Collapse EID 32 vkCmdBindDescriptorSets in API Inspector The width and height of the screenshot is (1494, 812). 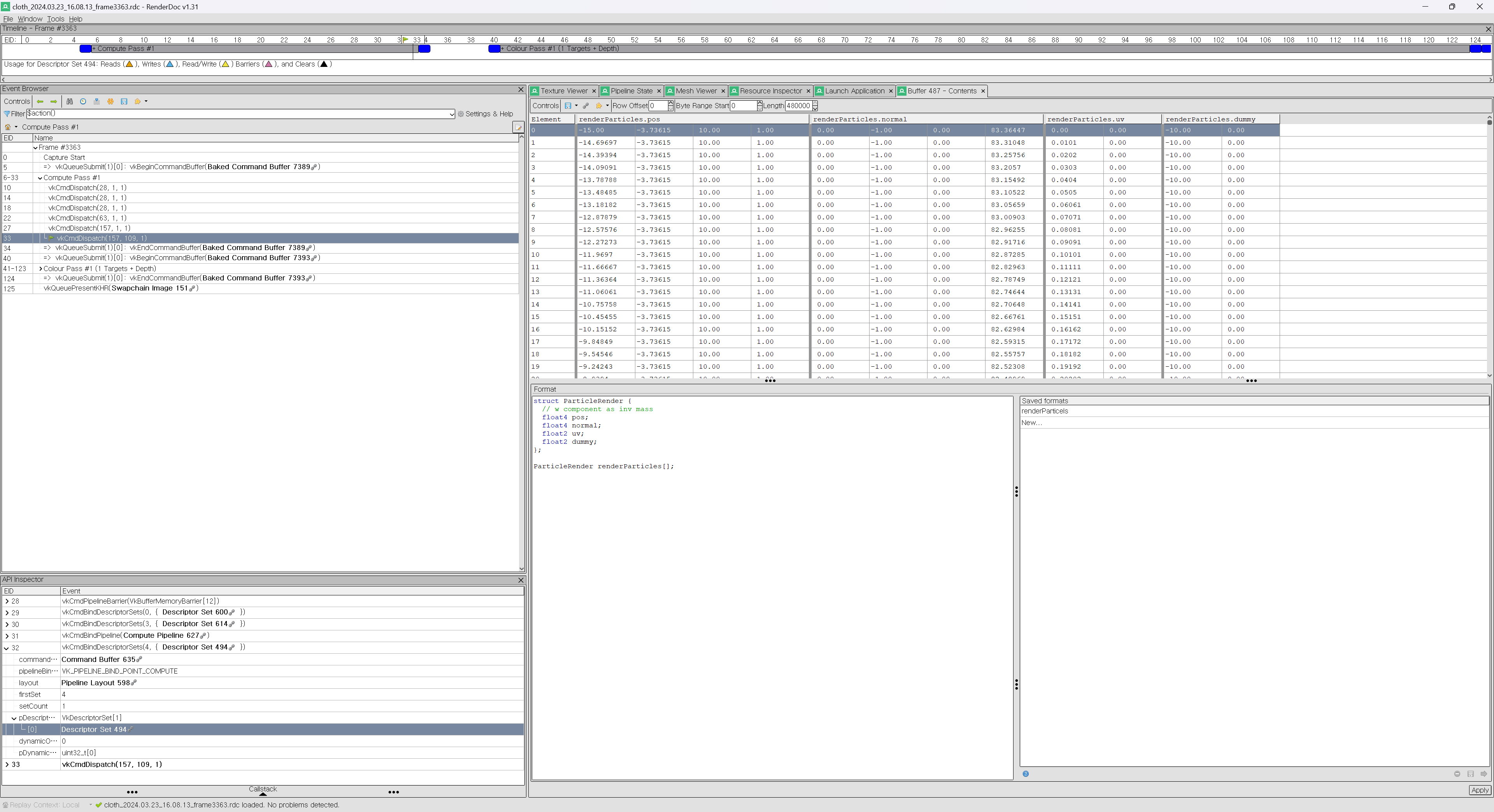(x=7, y=648)
